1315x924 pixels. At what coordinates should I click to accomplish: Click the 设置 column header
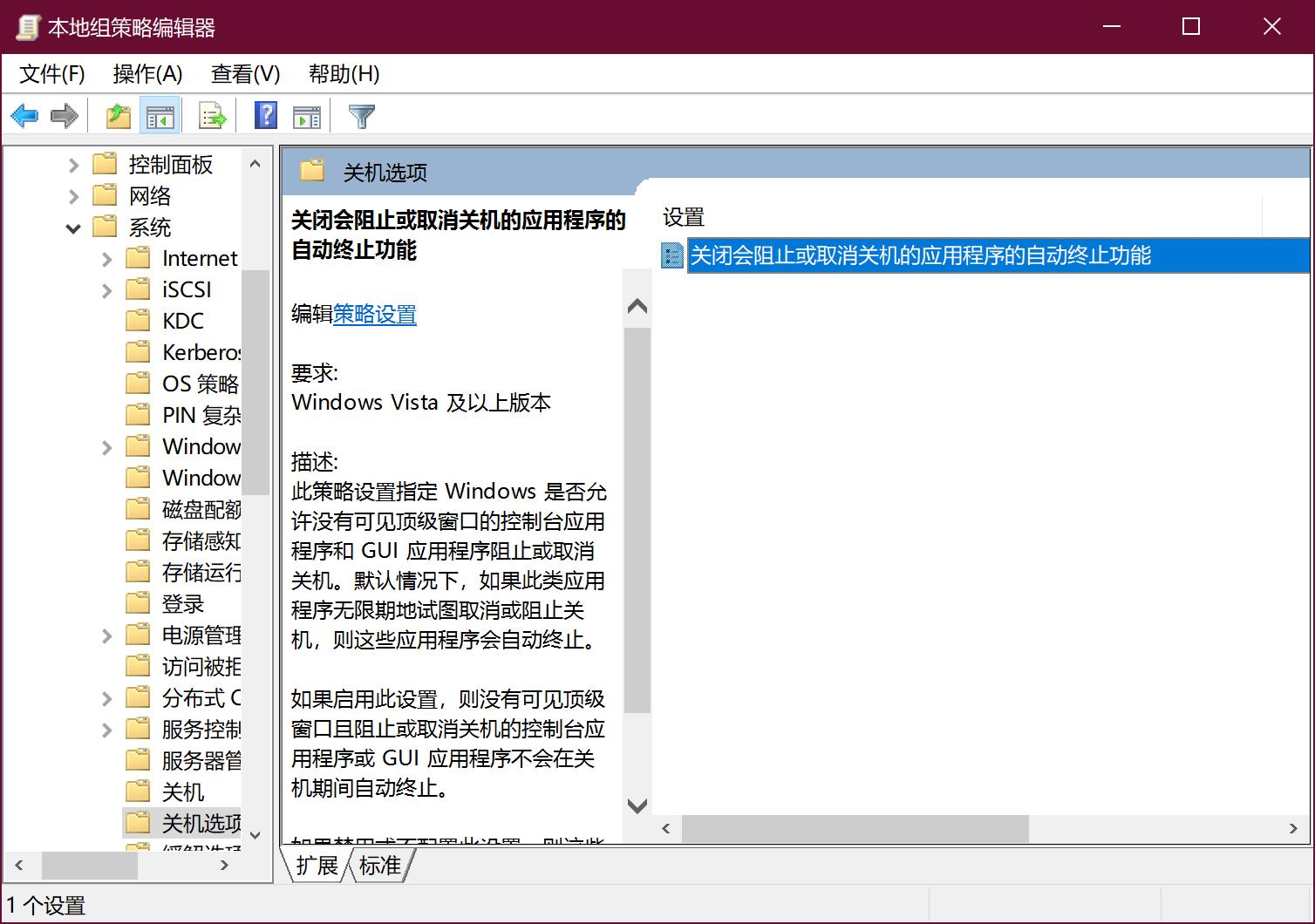[x=685, y=217]
